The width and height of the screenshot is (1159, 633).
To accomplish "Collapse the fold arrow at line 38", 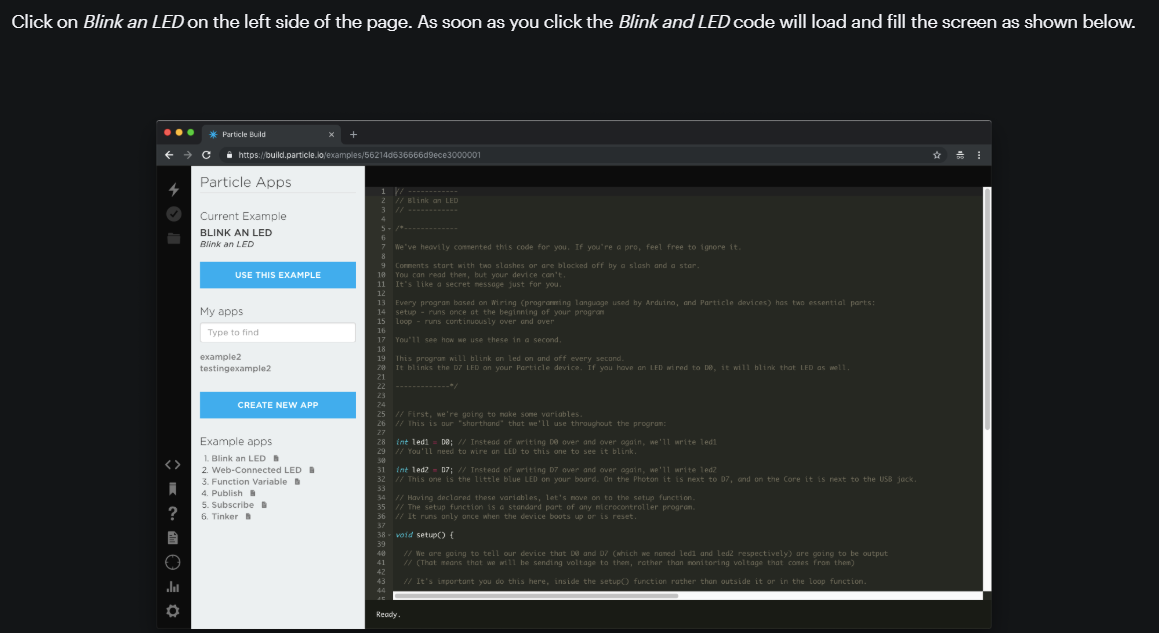I will point(389,535).
